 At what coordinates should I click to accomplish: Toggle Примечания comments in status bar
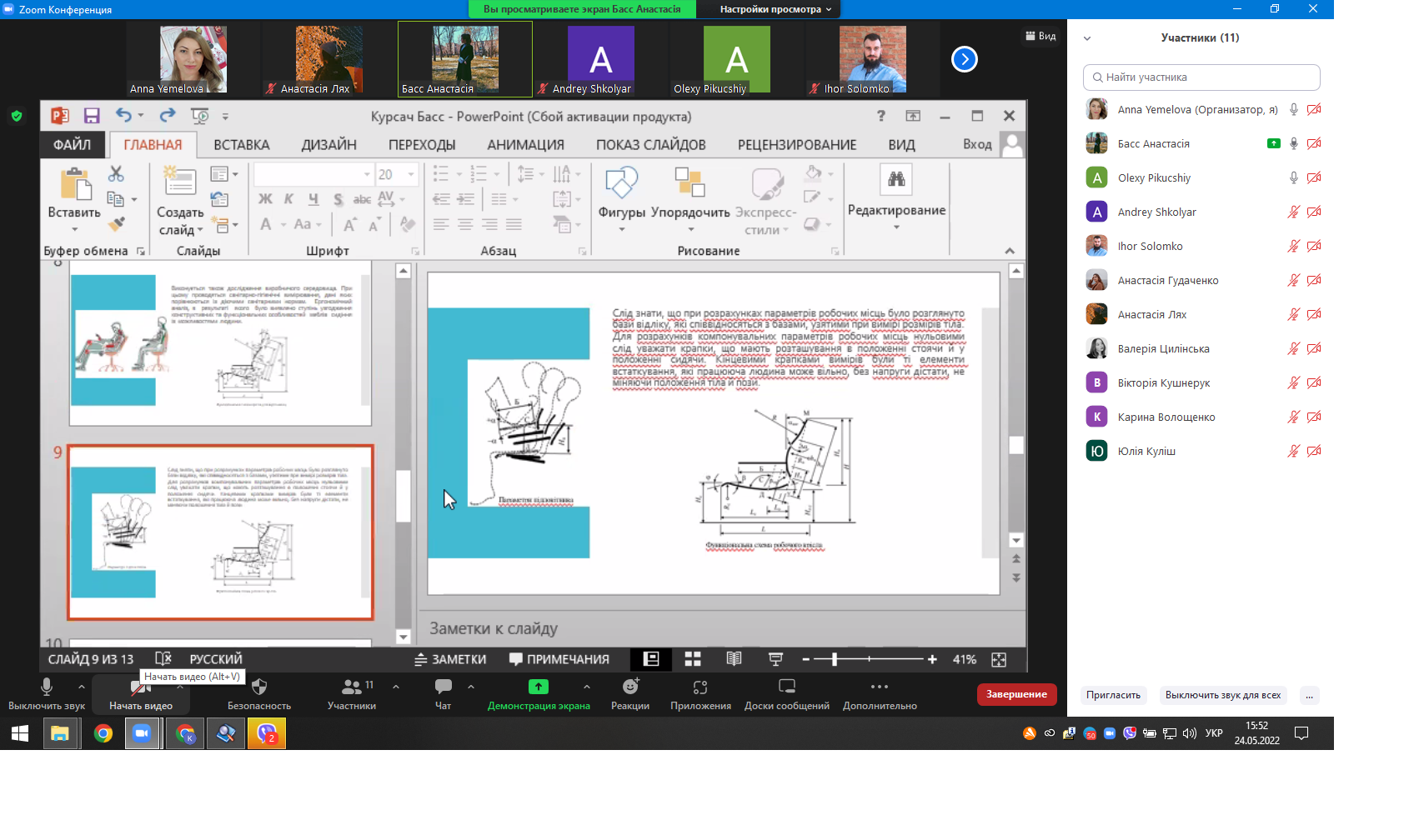(x=559, y=659)
